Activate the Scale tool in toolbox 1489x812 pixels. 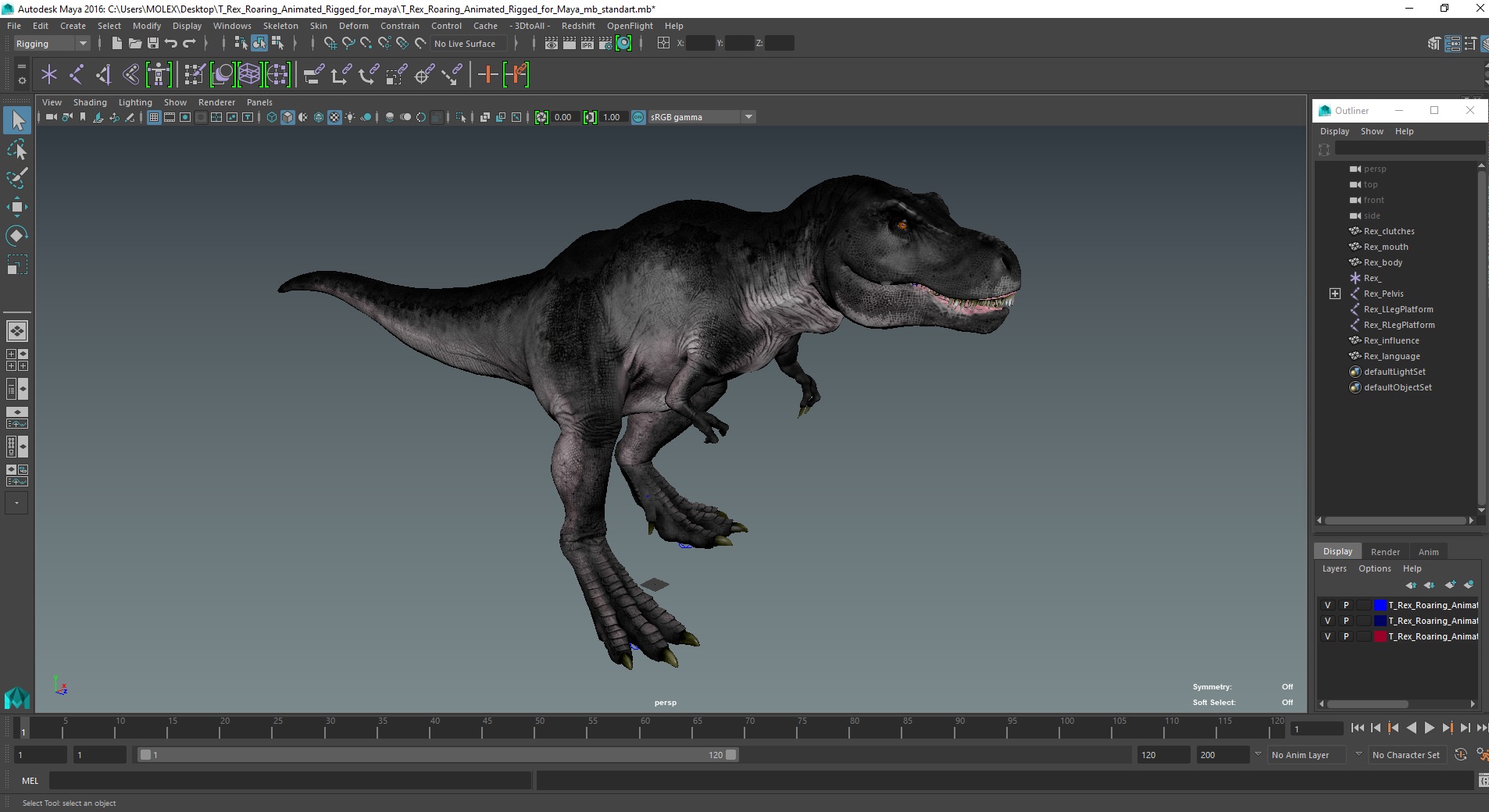[x=17, y=265]
